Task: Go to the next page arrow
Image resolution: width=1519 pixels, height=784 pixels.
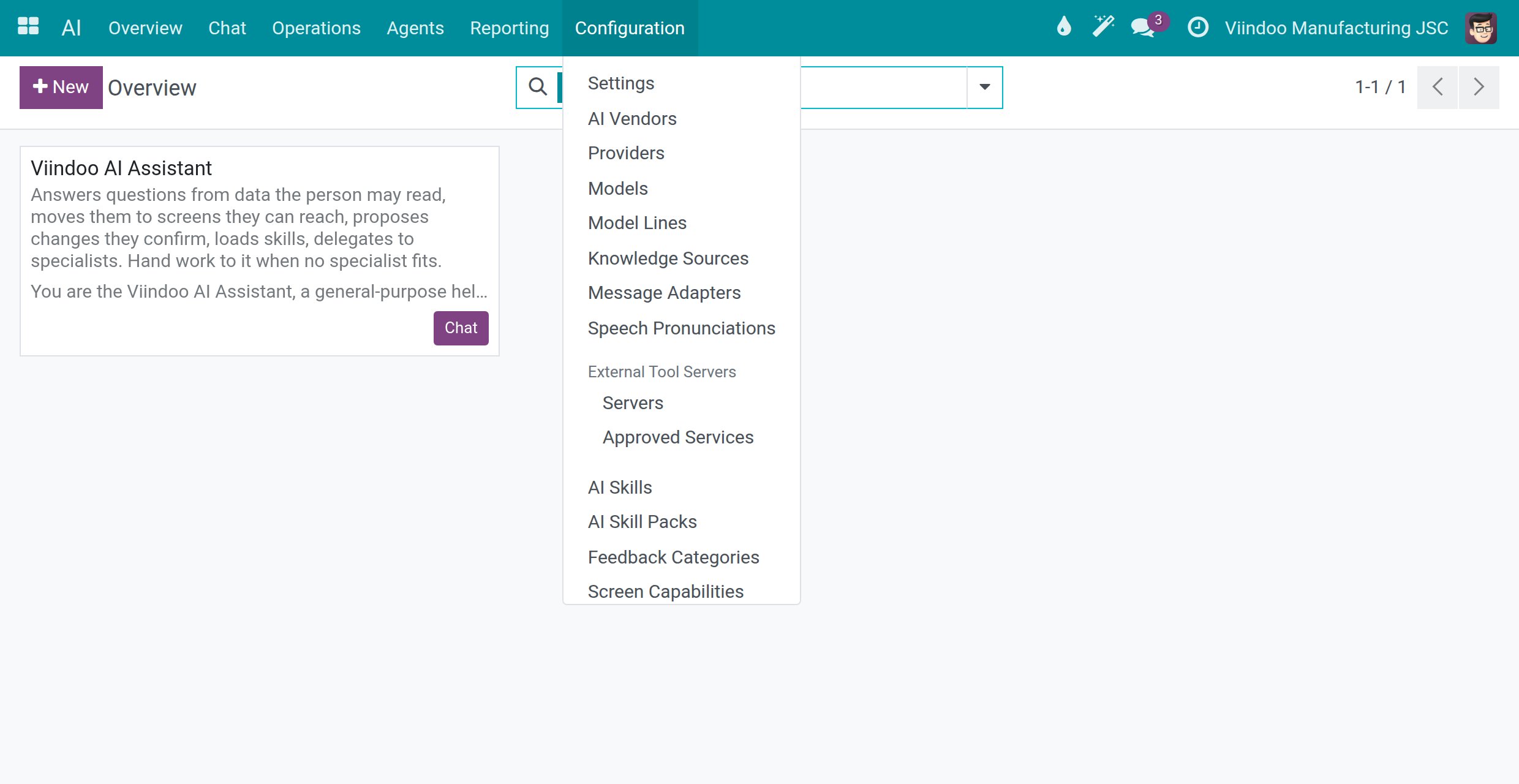Action: [x=1479, y=87]
